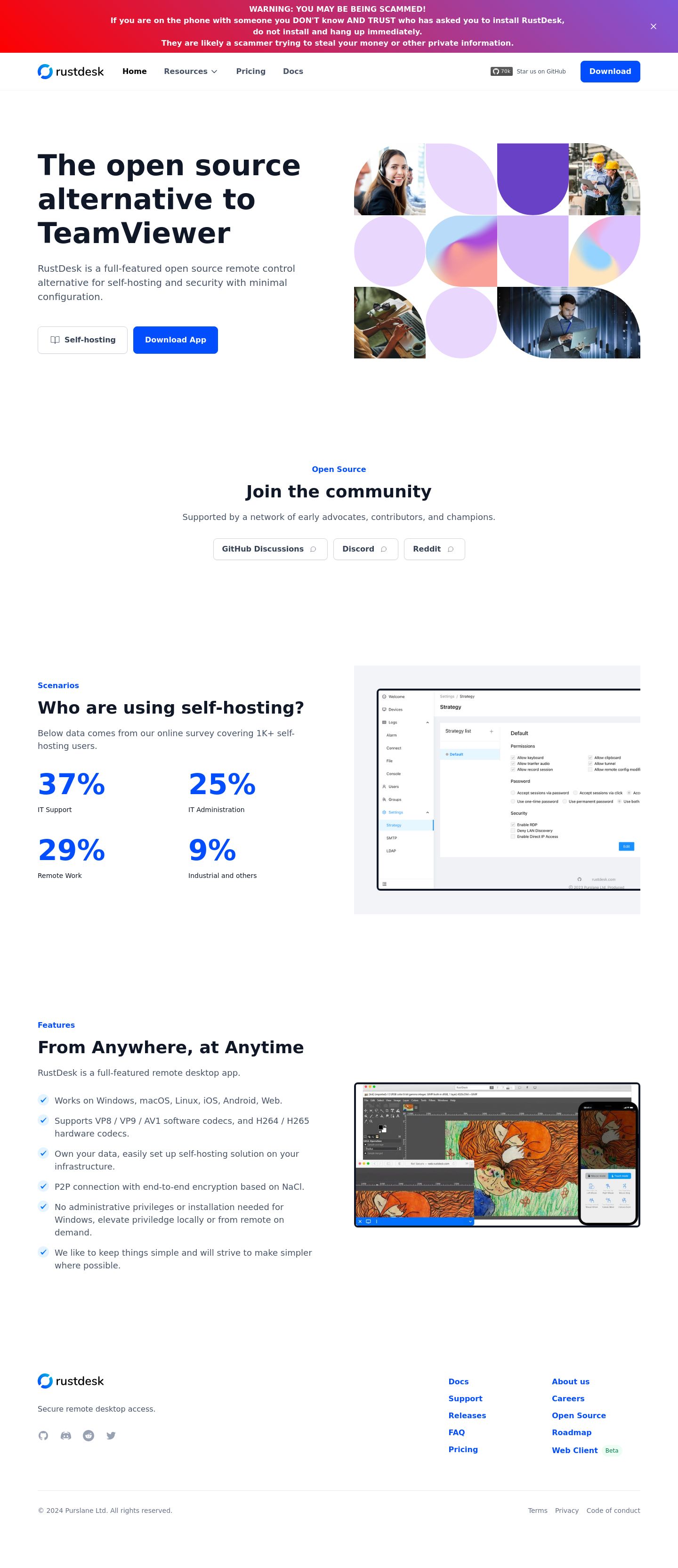678x1568 pixels.
Task: Join the Discord community button
Action: click(365, 549)
